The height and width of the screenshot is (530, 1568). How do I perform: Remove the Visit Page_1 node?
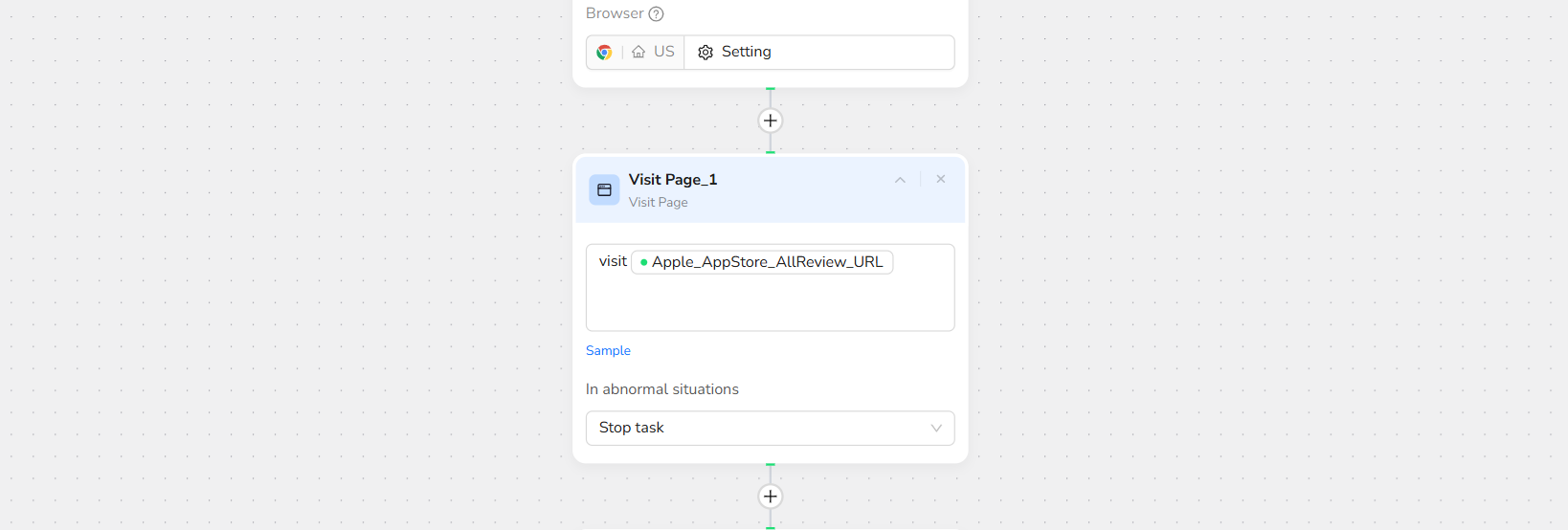941,179
